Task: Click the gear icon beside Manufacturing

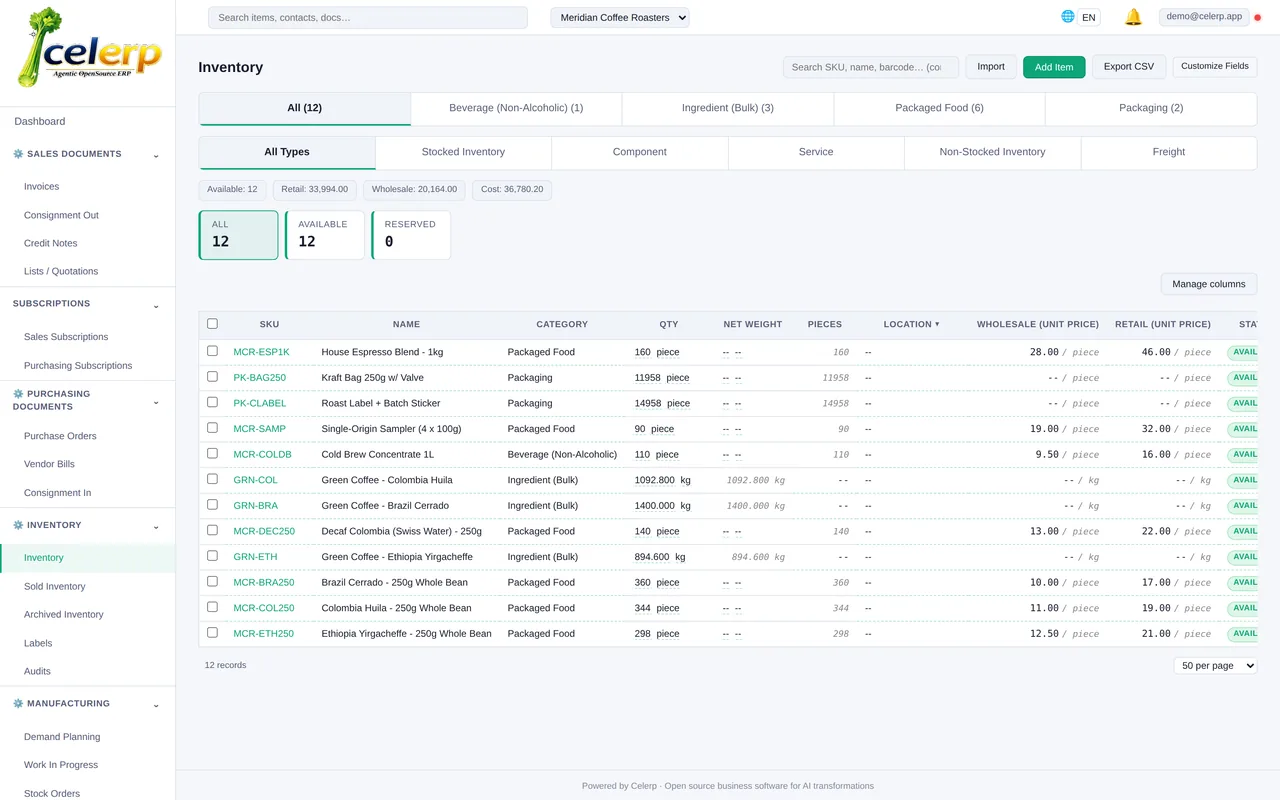Action: (18, 704)
